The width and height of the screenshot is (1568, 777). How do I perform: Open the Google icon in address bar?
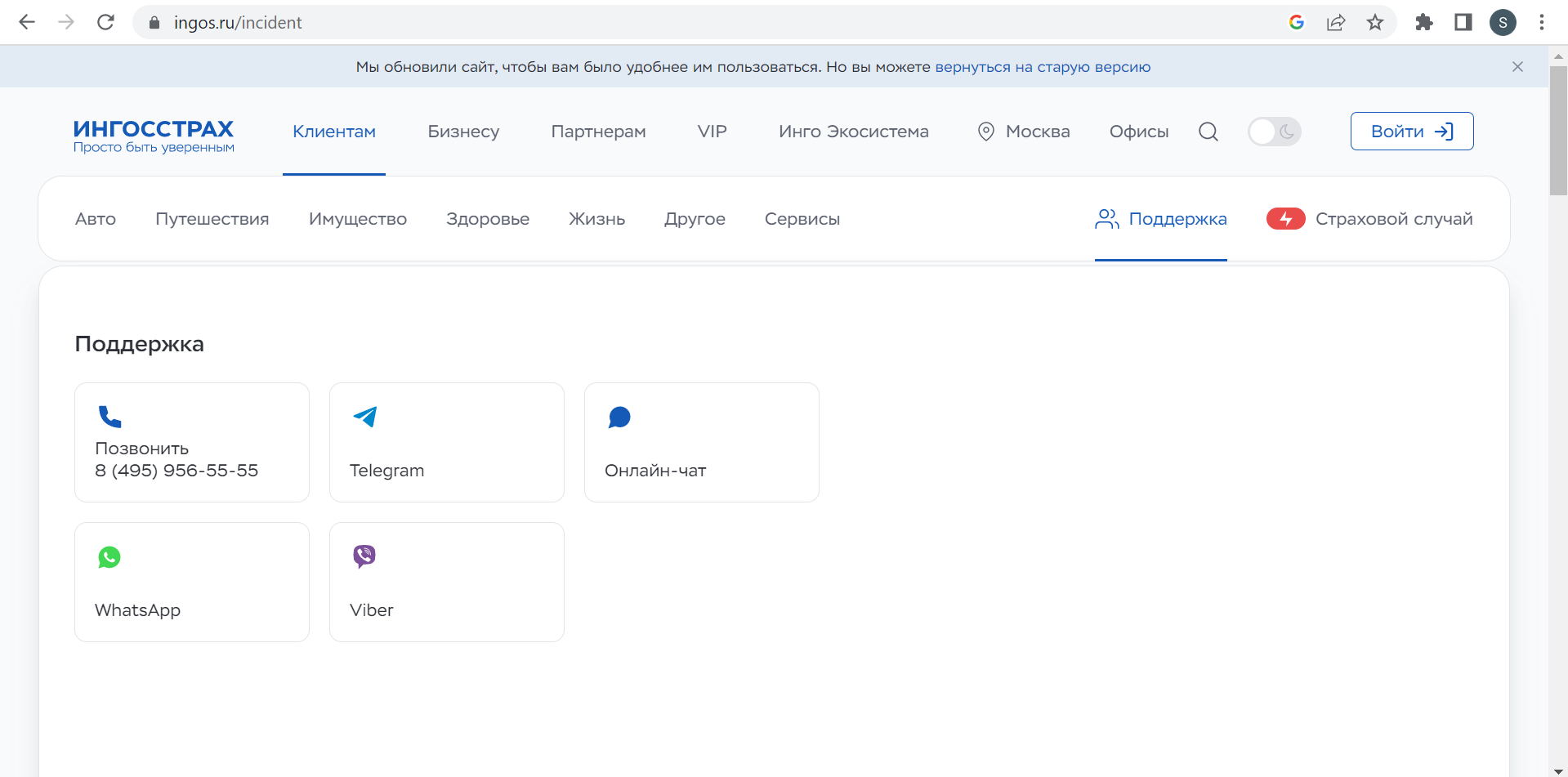pyautogui.click(x=1297, y=22)
